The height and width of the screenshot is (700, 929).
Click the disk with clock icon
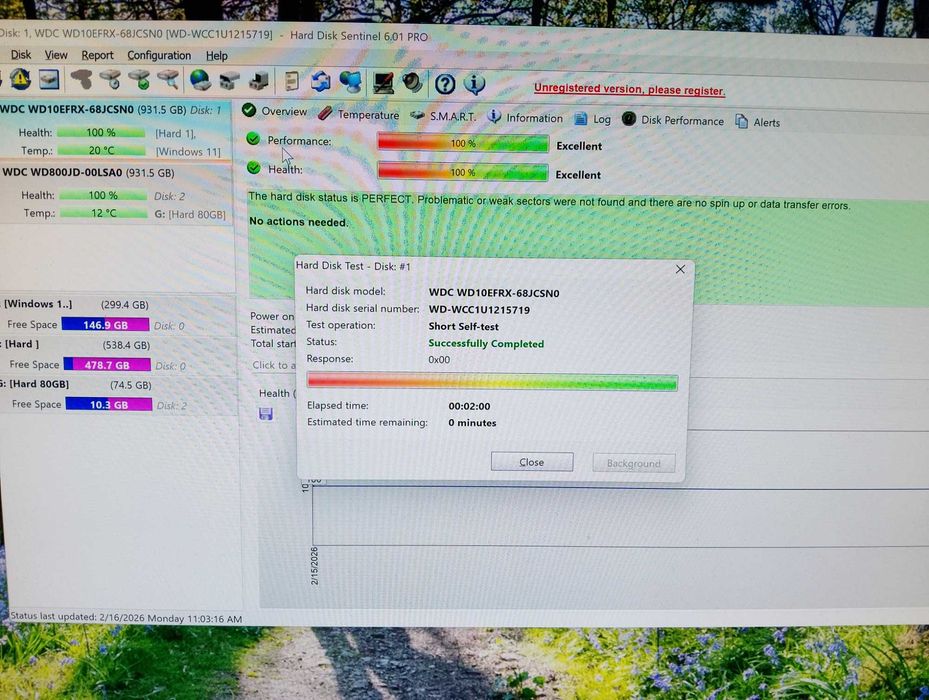(111, 79)
